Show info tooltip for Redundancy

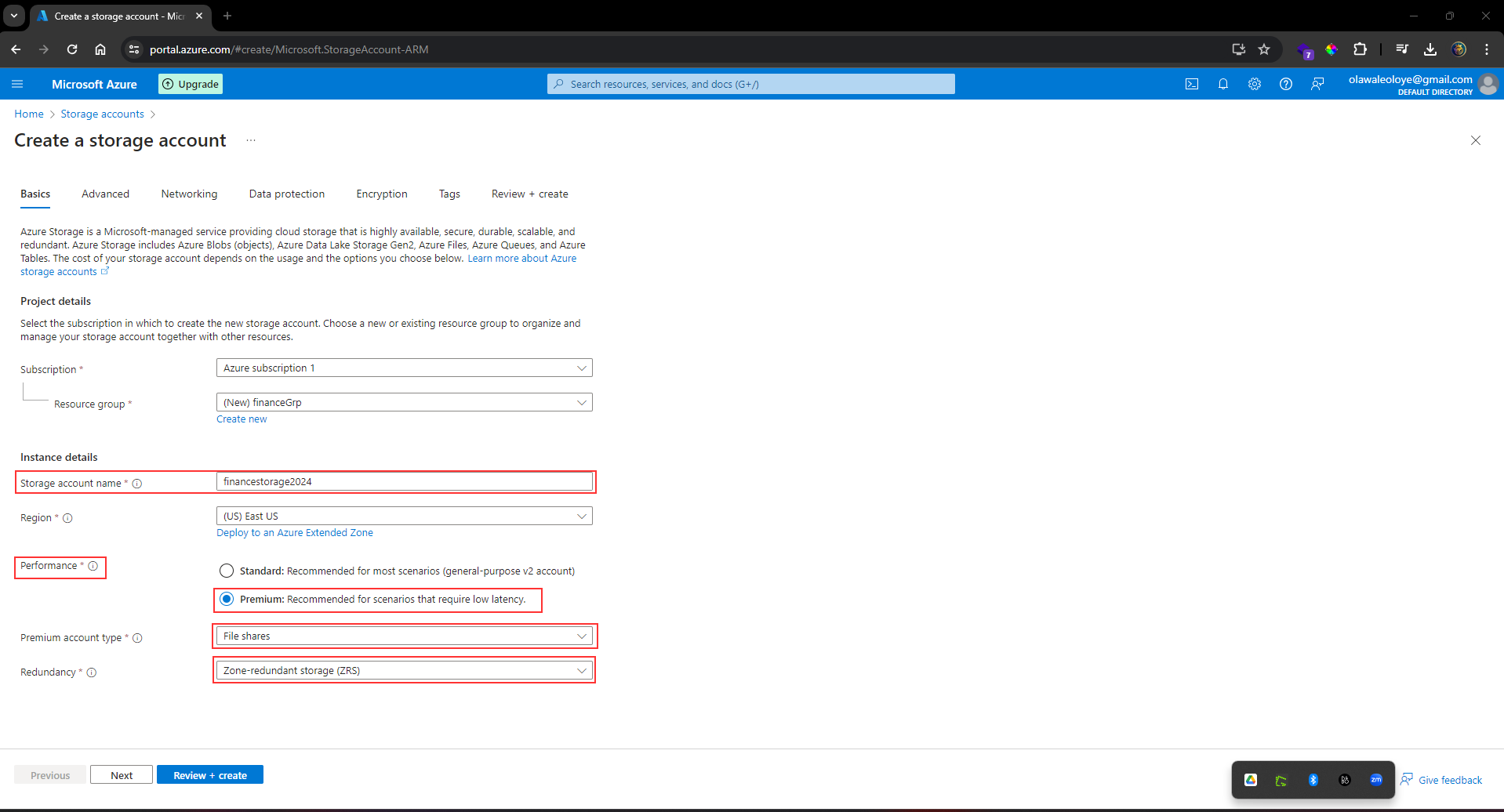point(92,672)
